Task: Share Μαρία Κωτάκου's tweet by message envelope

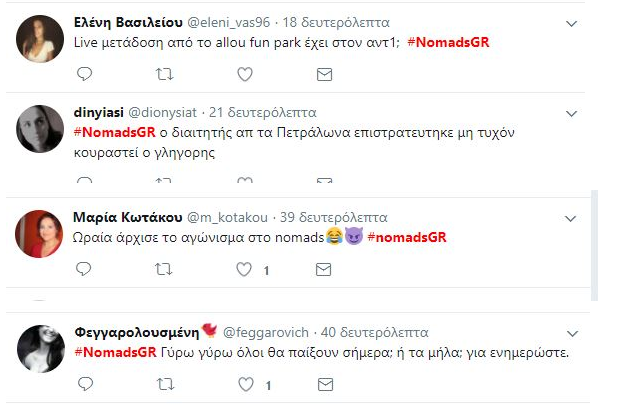Action: coord(324,269)
